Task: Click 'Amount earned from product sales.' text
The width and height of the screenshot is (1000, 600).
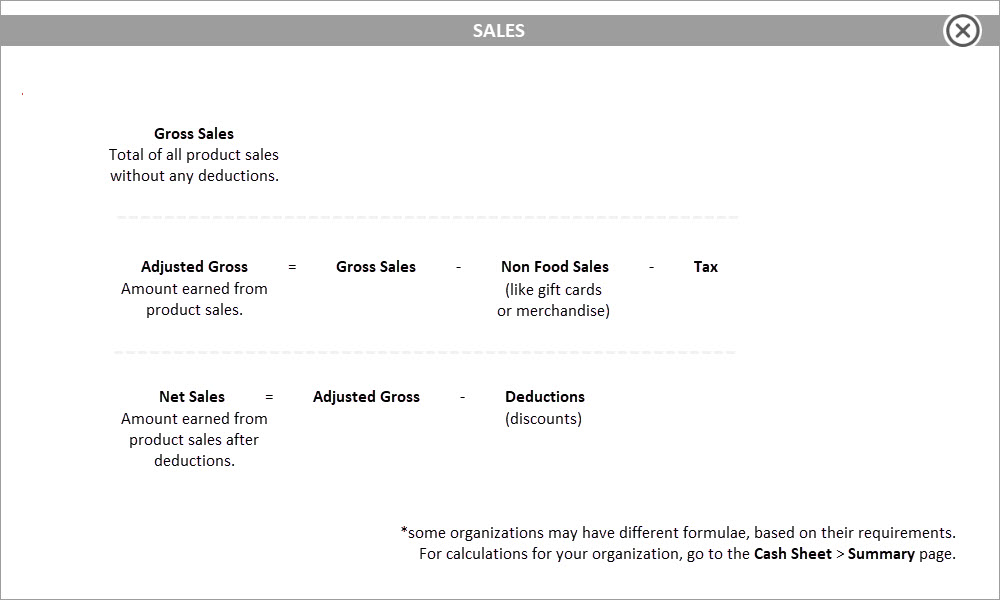Action: (194, 299)
